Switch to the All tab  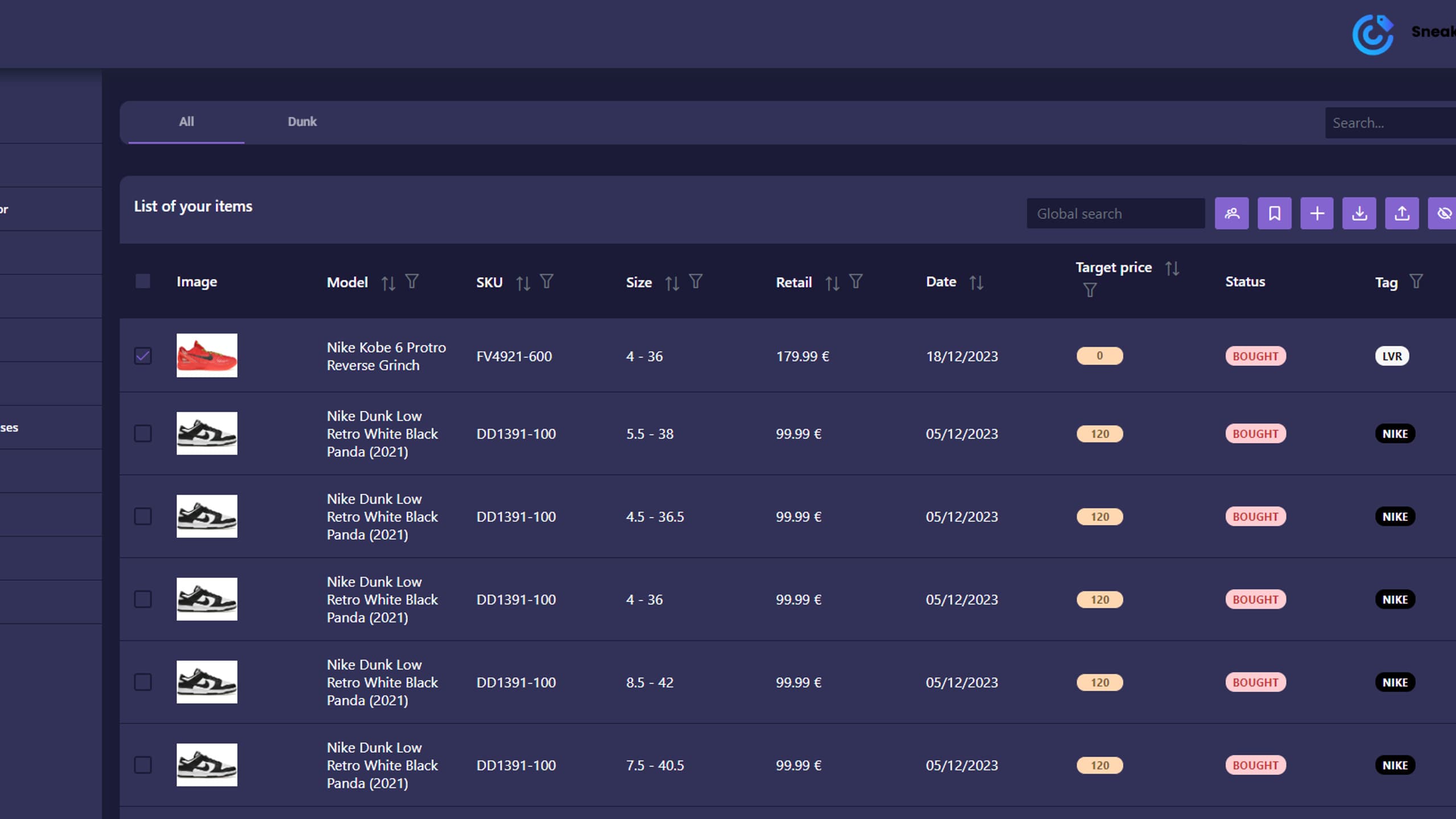click(x=187, y=122)
